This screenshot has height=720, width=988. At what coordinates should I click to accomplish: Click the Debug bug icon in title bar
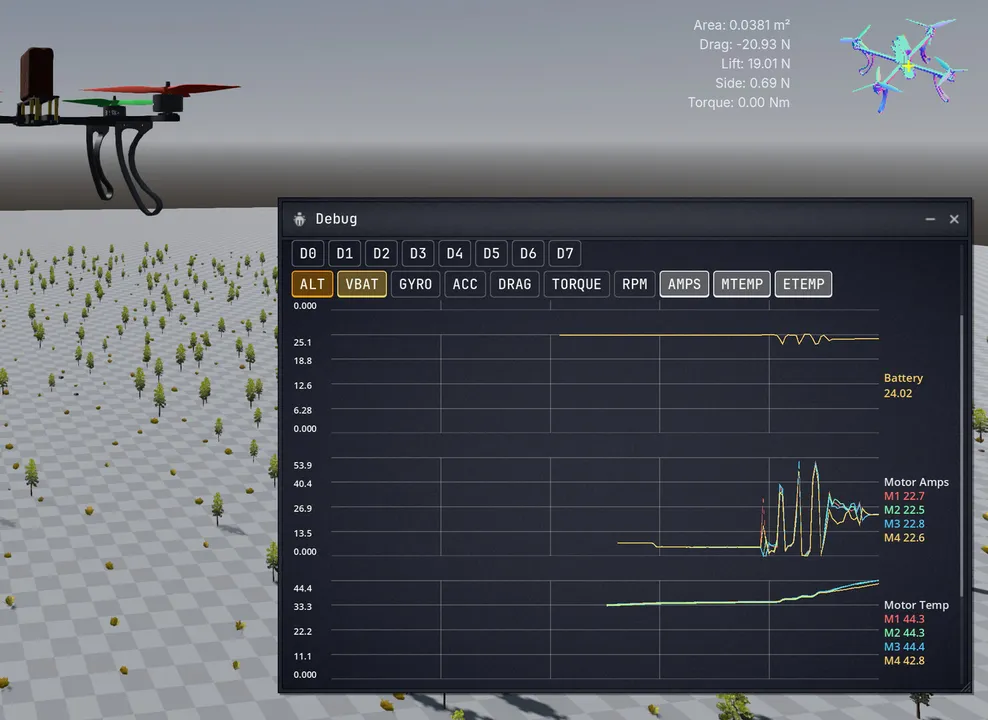click(x=299, y=219)
